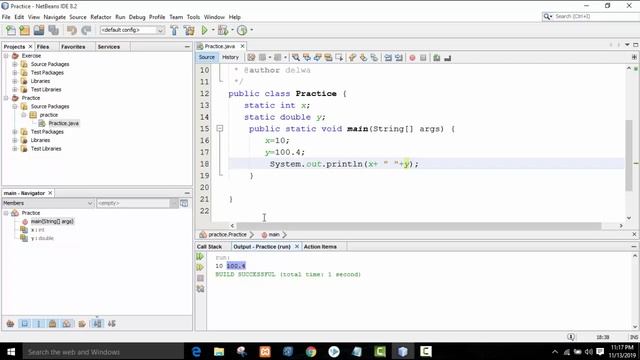Open Google Chrome from the taskbar
The width and height of the screenshot is (640, 360).
311,352
